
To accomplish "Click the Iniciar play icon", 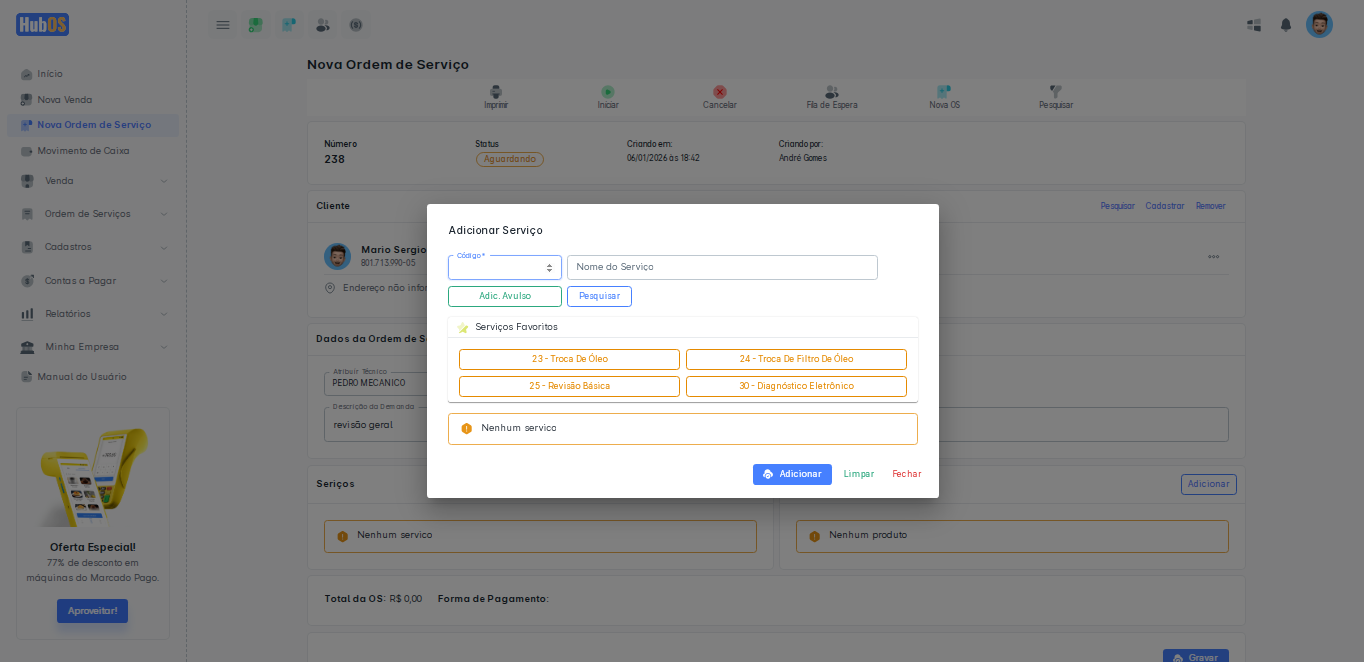I will pyautogui.click(x=608, y=92).
